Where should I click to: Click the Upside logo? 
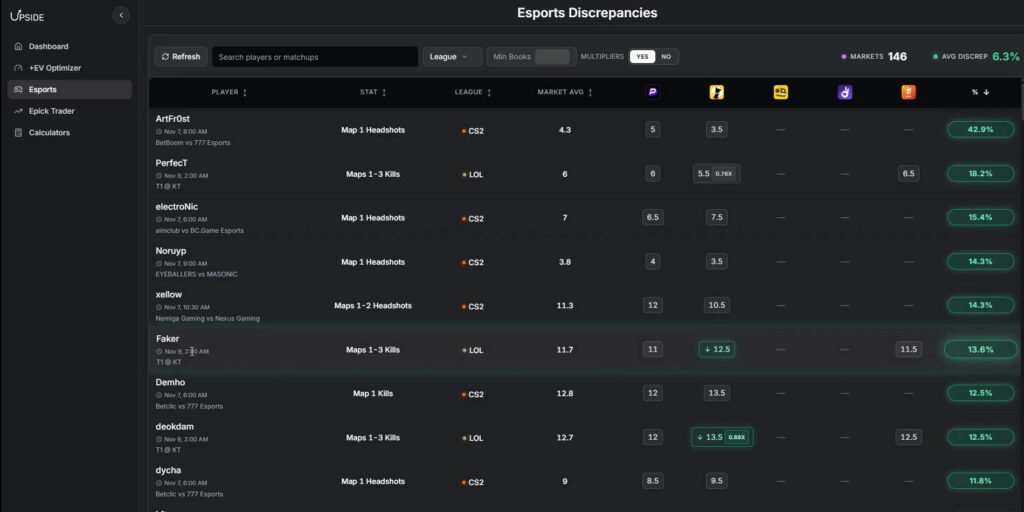(27, 16)
